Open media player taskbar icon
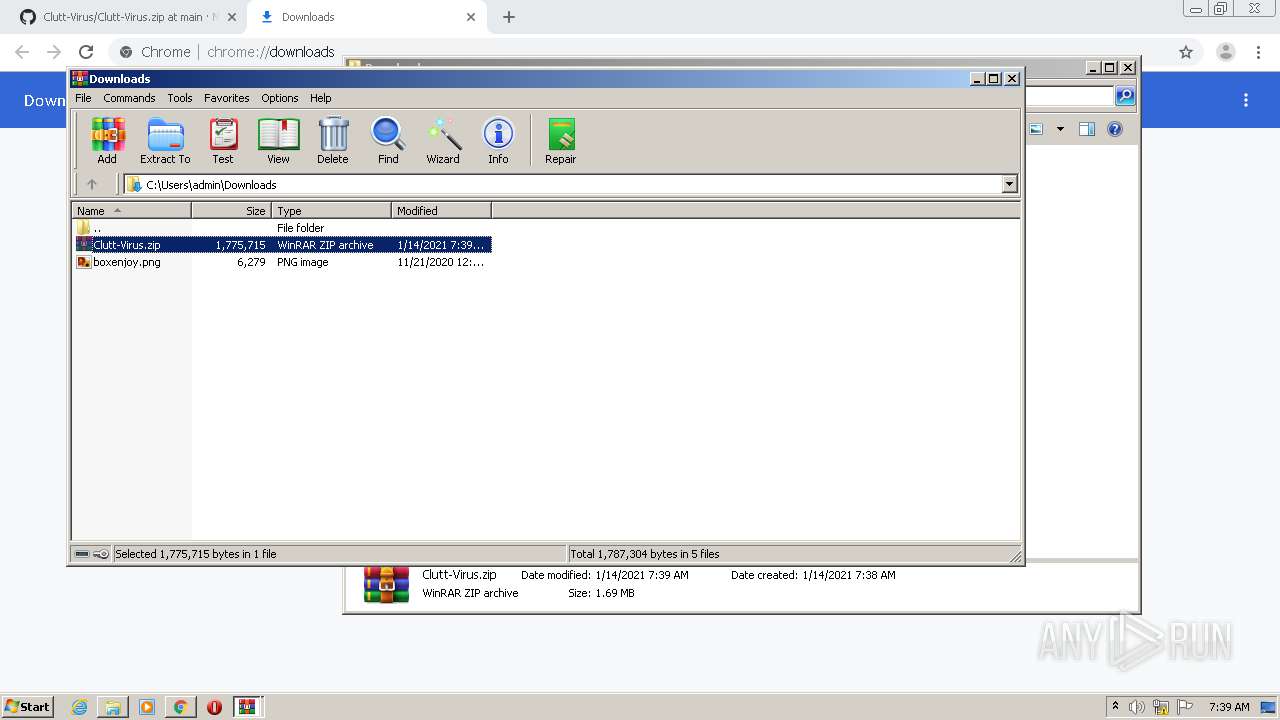The width and height of the screenshot is (1280, 720). coord(147,707)
